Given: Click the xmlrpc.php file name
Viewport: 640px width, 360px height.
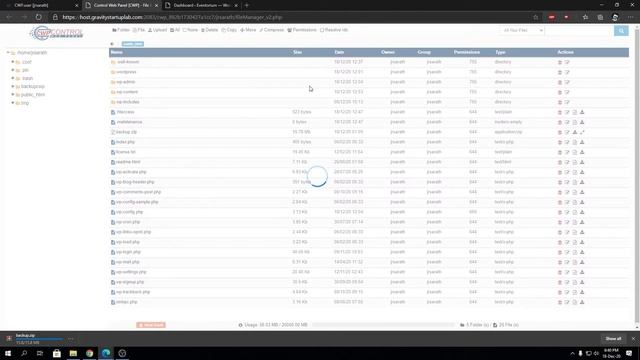Looking at the screenshot, I should [x=127, y=302].
